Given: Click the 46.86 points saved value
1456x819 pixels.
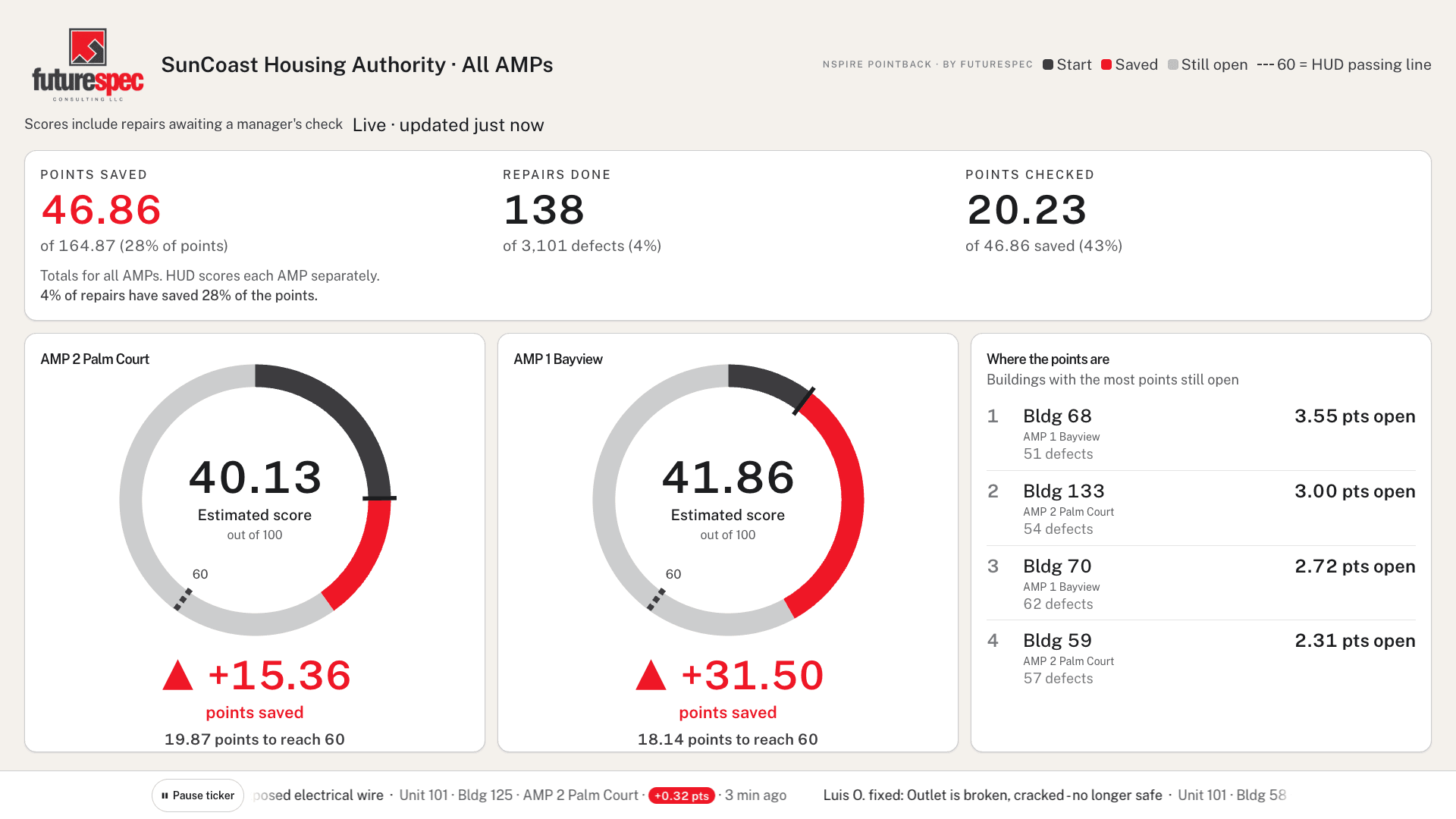Looking at the screenshot, I should point(101,210).
